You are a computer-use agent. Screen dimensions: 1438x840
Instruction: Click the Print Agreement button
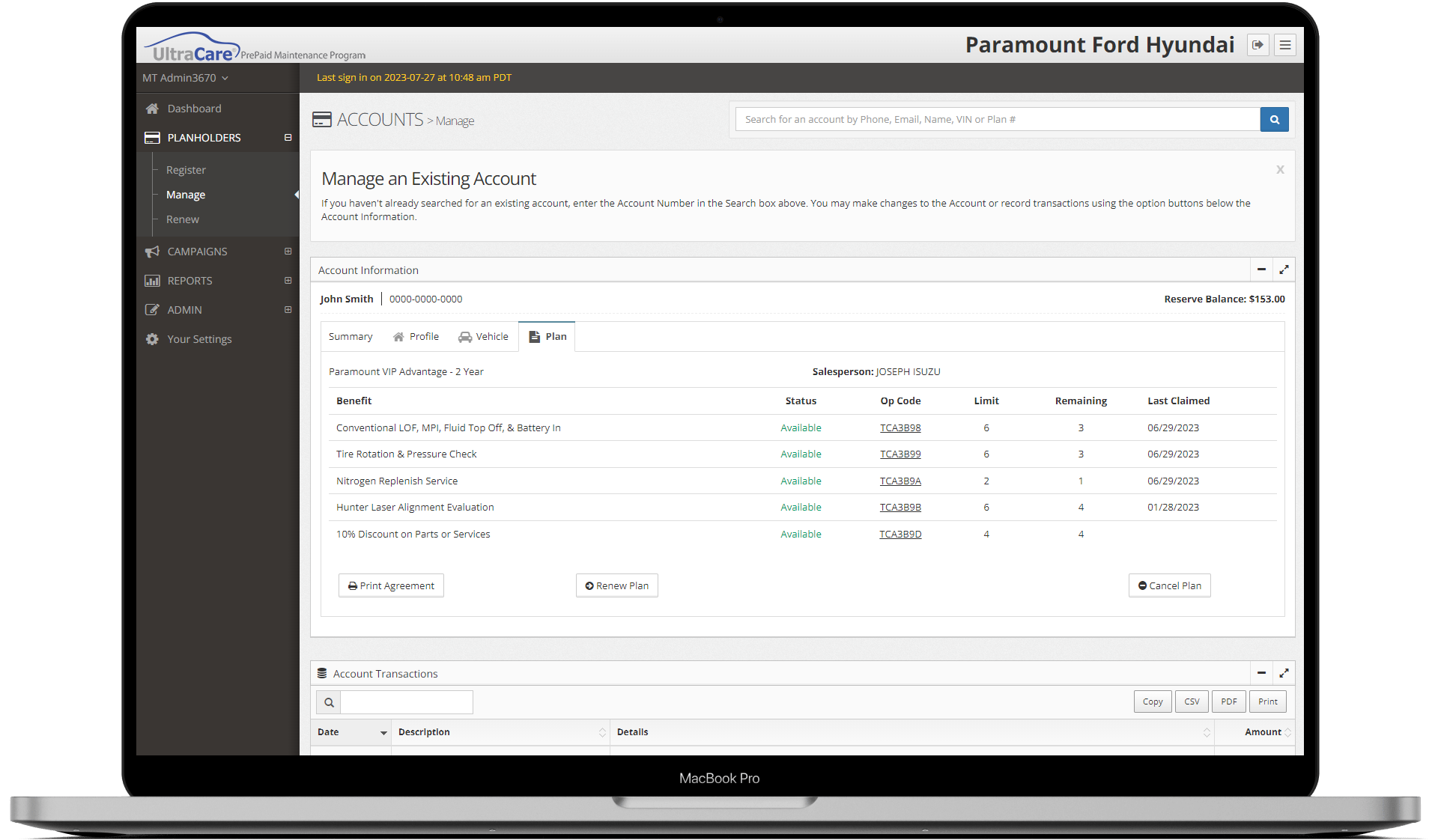tap(391, 585)
